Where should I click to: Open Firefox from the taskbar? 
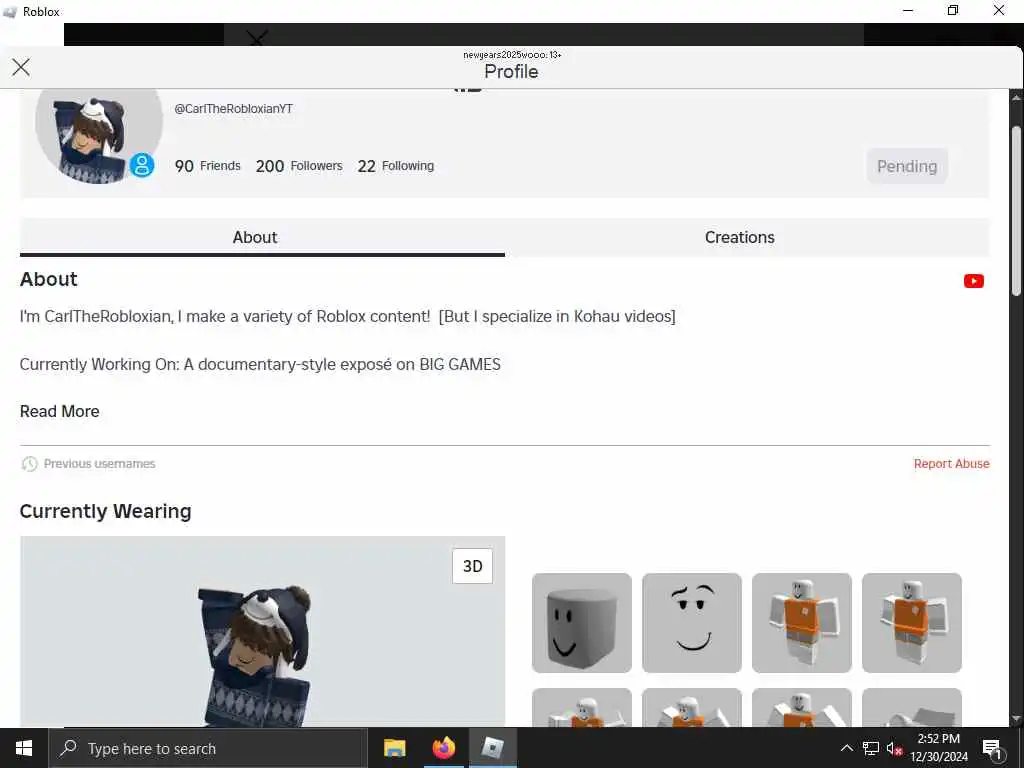click(x=443, y=748)
